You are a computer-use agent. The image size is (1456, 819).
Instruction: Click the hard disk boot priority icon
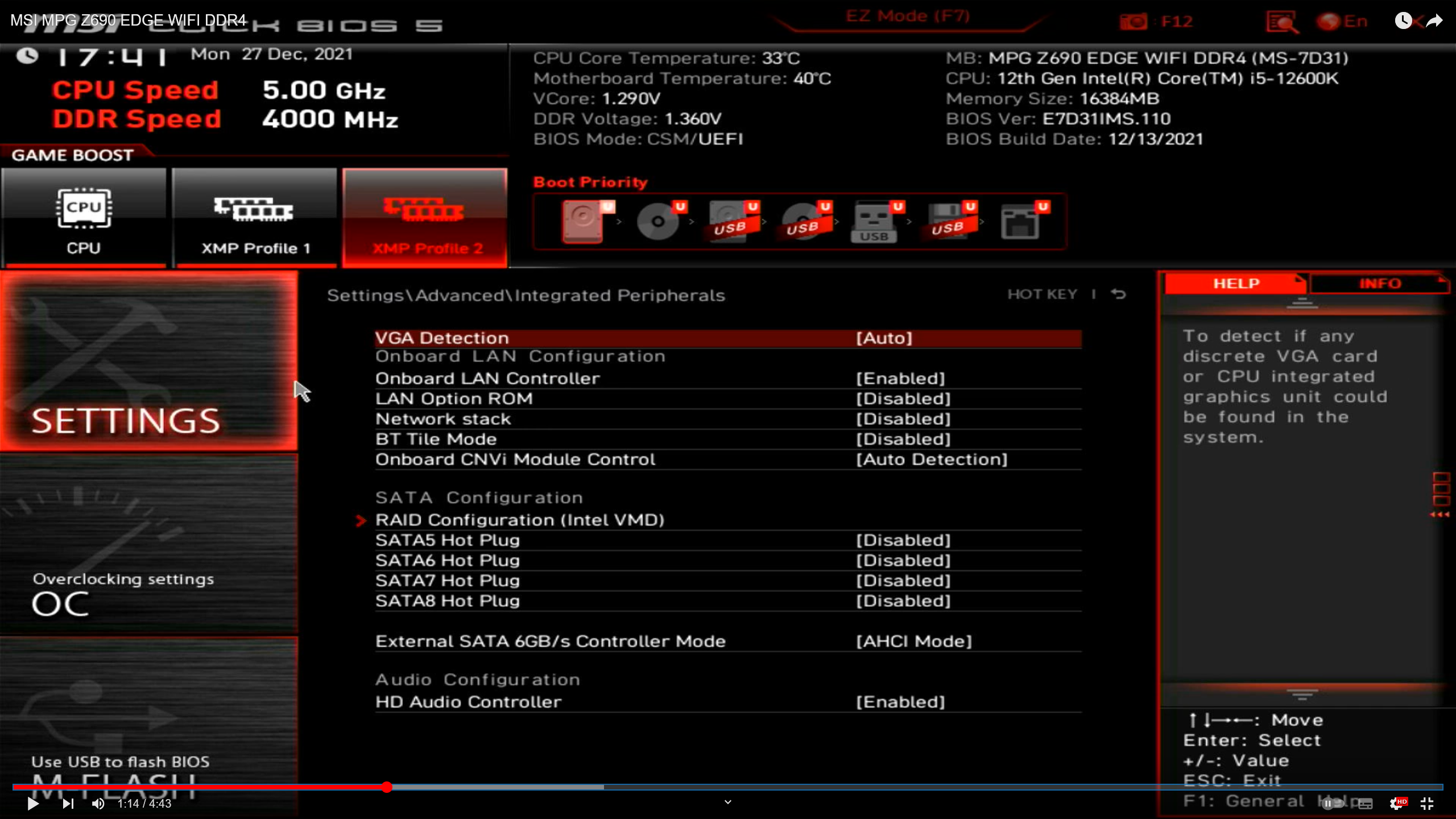tap(583, 221)
